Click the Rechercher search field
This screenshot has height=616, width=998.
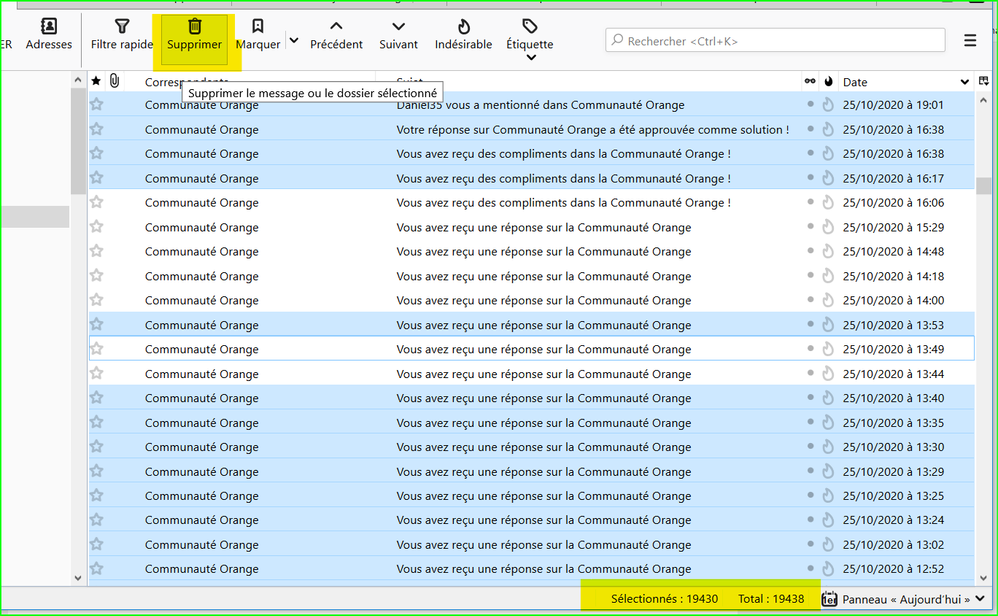click(775, 41)
